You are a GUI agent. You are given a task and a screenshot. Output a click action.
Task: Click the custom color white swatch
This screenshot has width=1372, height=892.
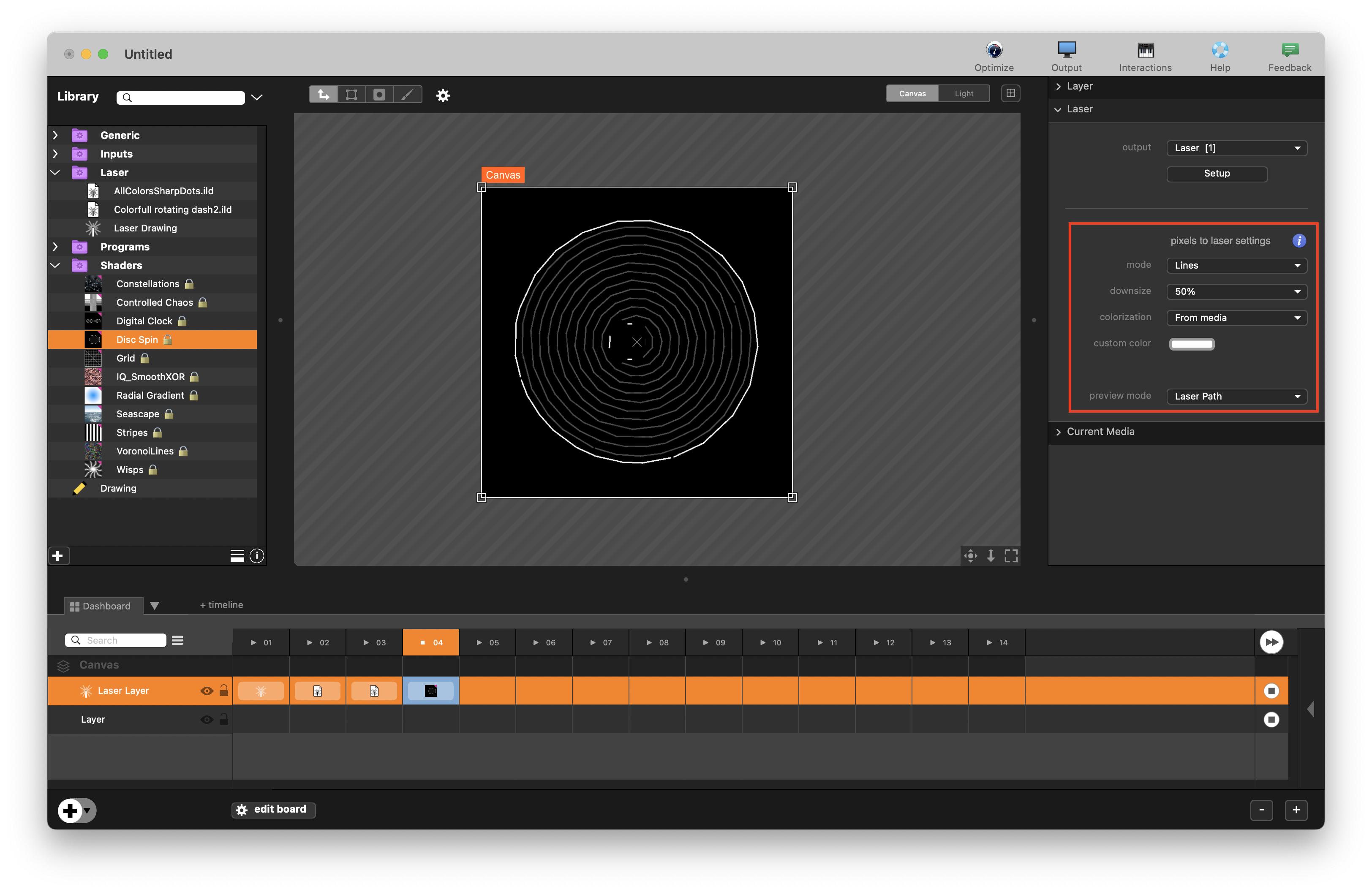tap(1191, 344)
